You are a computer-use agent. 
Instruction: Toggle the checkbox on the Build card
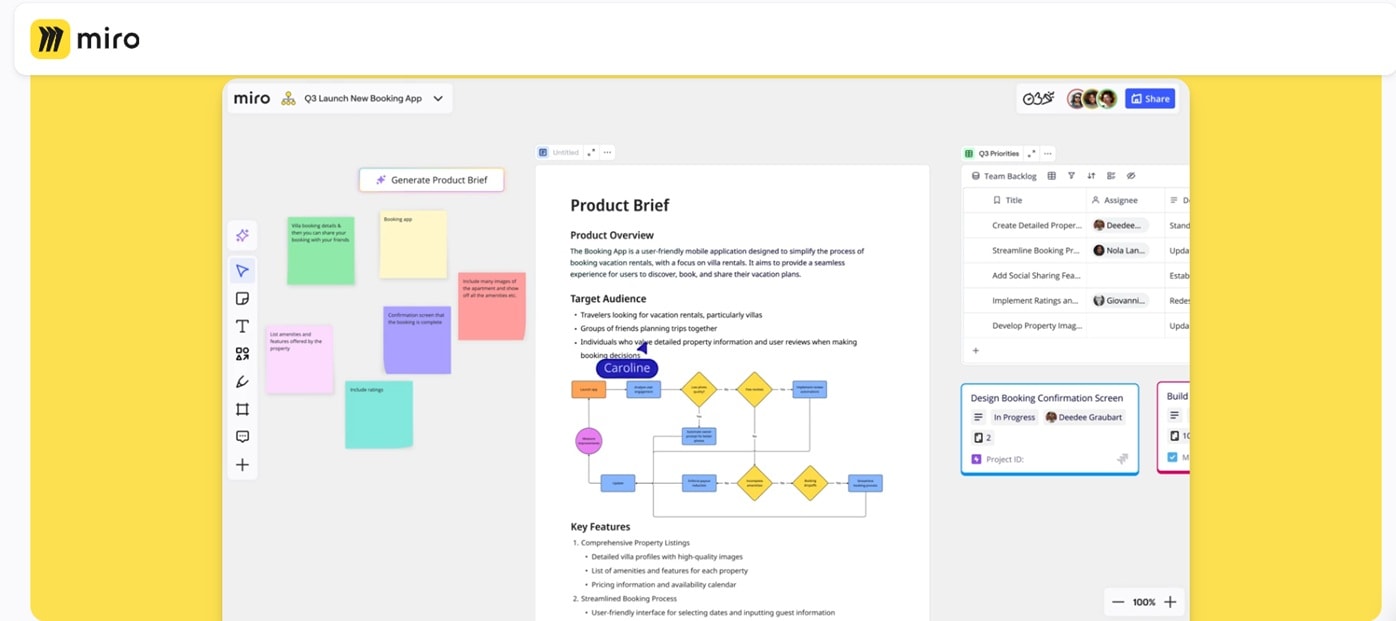1173,458
